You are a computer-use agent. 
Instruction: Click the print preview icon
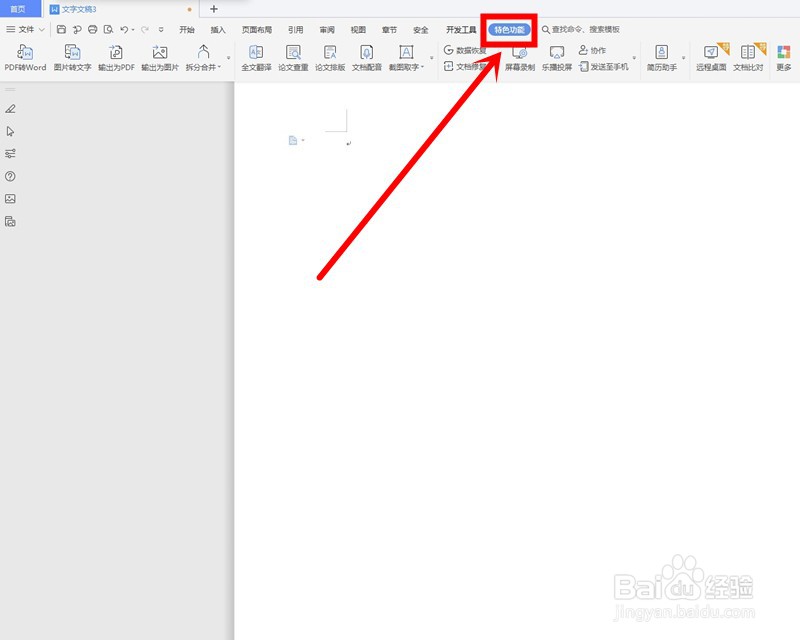(x=108, y=30)
